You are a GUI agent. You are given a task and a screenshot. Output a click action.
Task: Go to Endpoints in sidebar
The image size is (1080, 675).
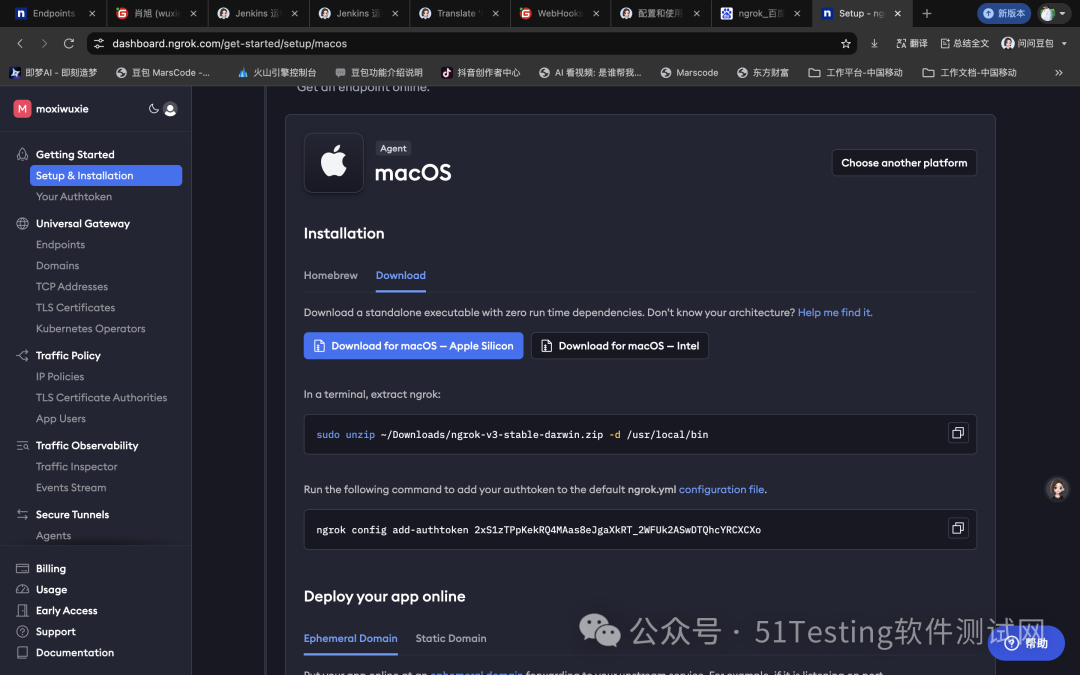(61, 245)
